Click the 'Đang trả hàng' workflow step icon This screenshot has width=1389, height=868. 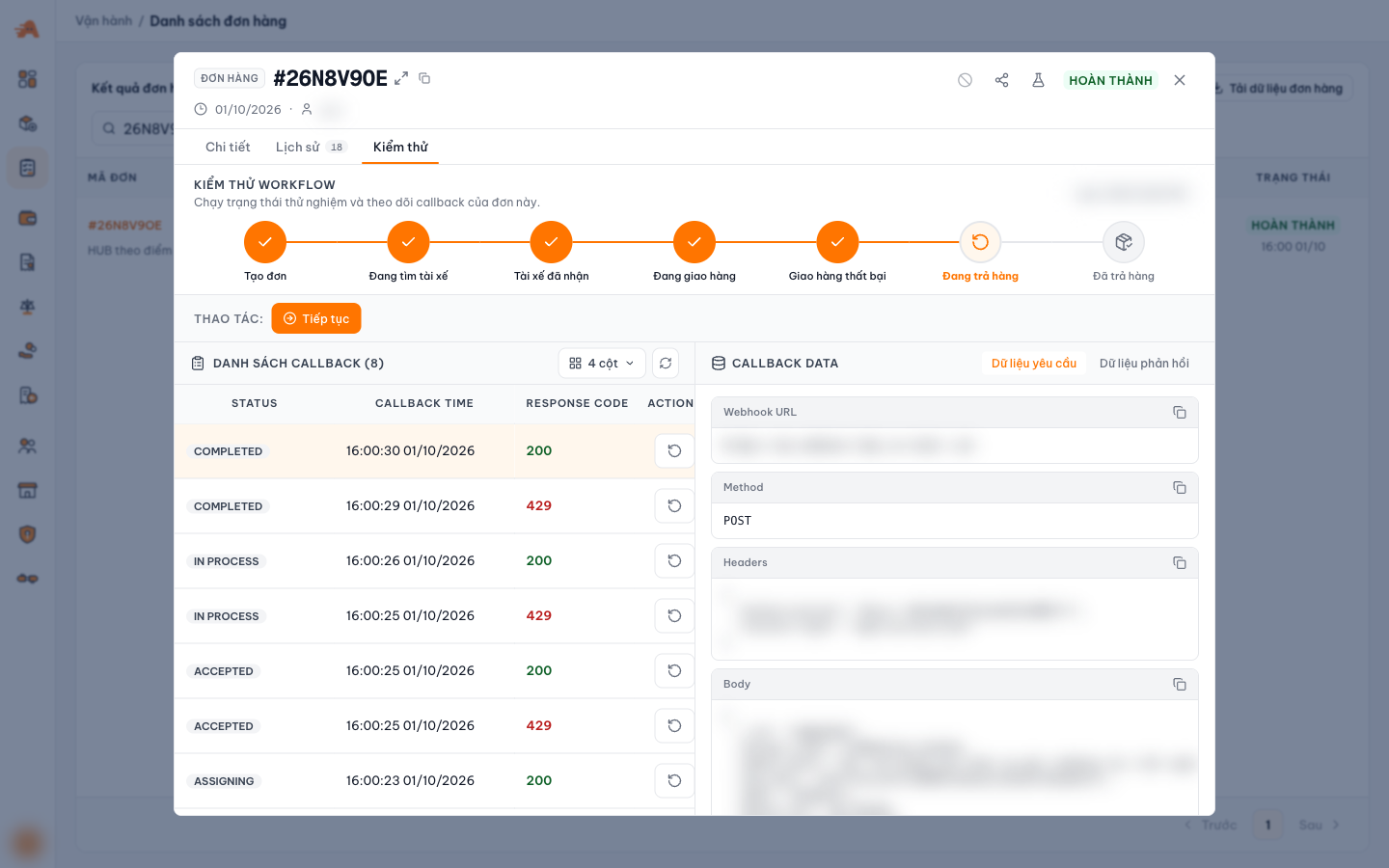click(x=980, y=242)
